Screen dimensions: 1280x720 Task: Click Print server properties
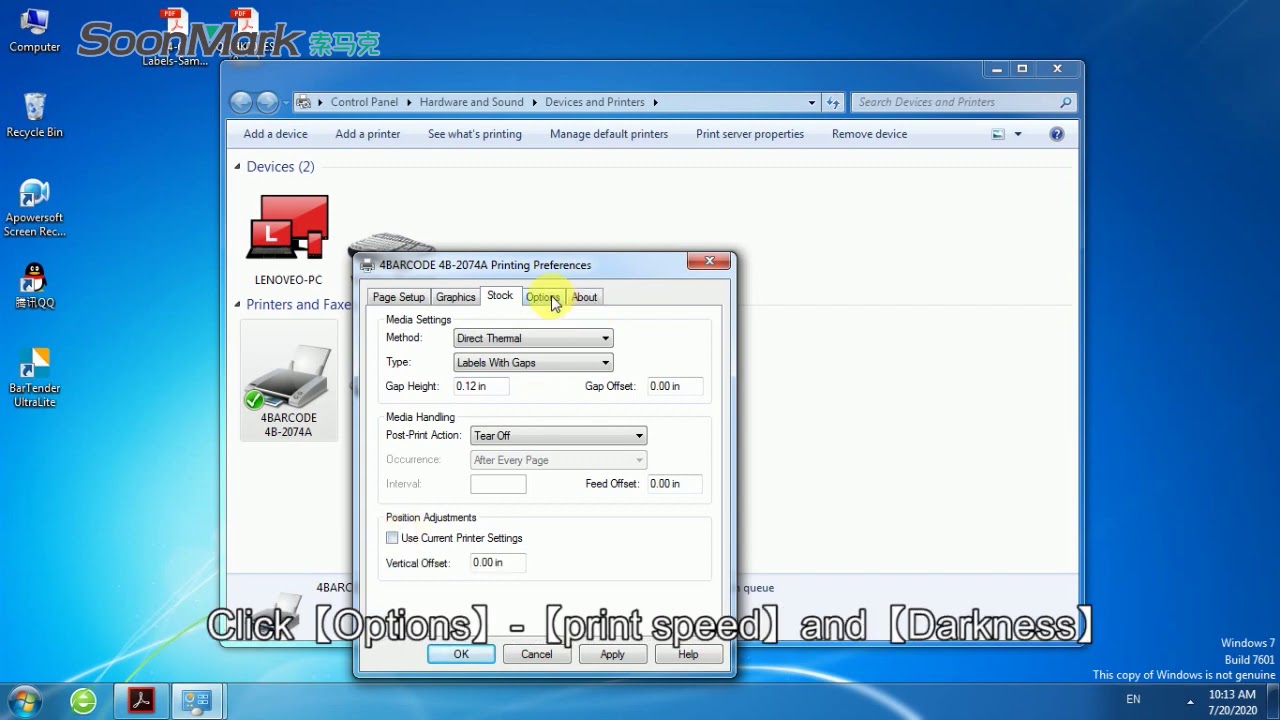(750, 134)
